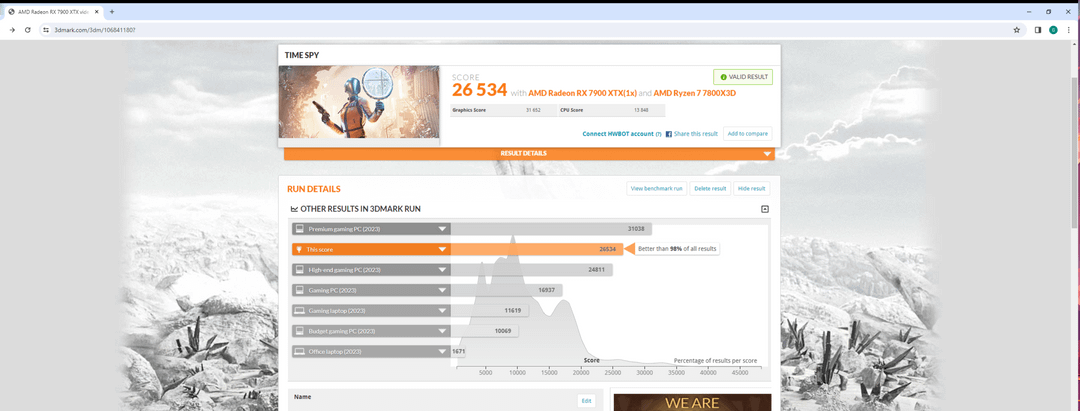
Task: Open a new browser tab
Action: point(112,12)
